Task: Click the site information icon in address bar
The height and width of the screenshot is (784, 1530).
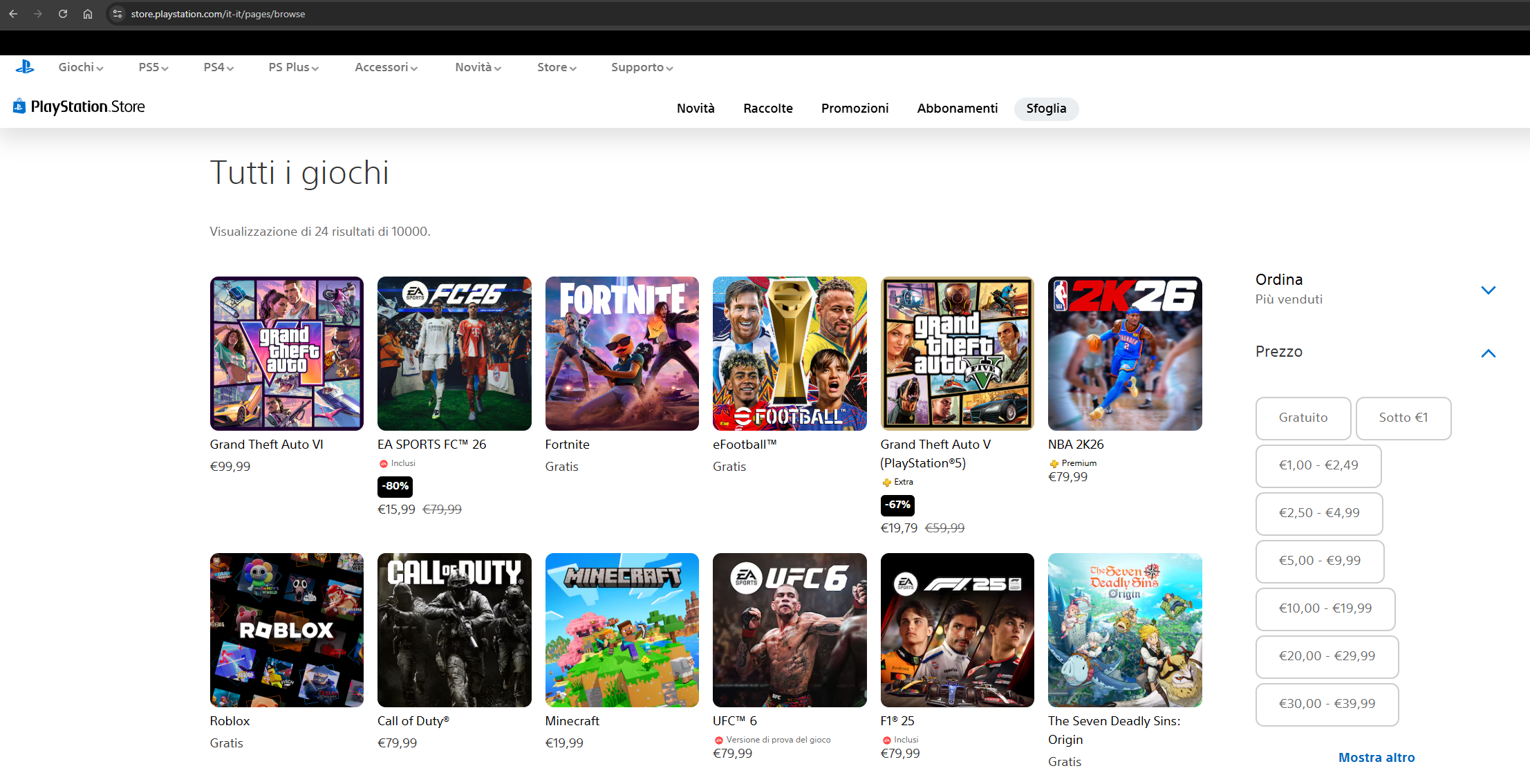Action: [118, 14]
